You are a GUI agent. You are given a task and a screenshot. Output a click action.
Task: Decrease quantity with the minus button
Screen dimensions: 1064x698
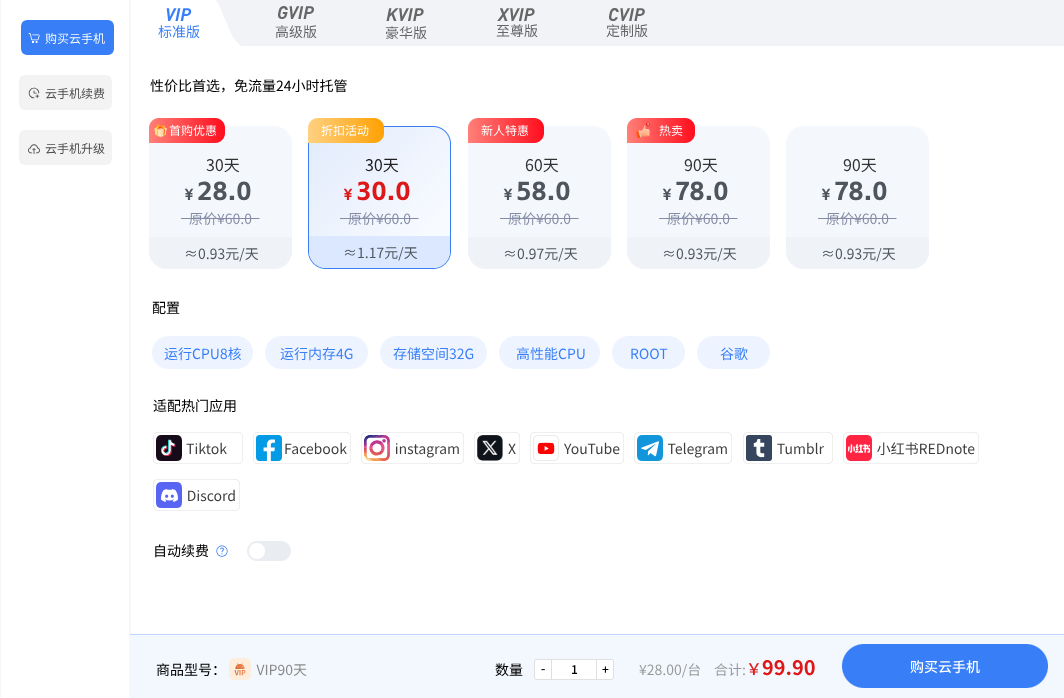[x=543, y=670]
